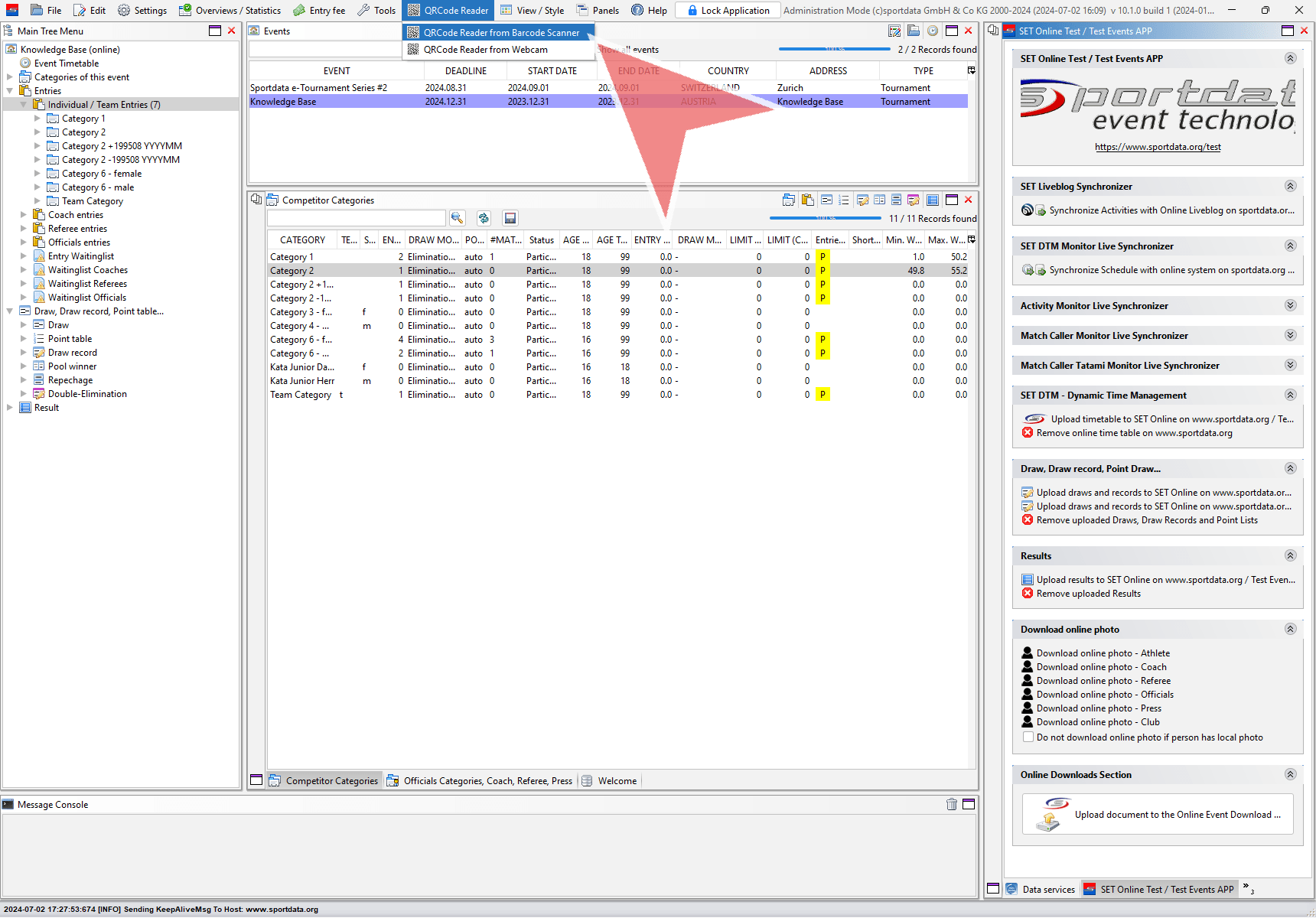The image size is (1316, 918).
Task: Collapse the SET Liveblog Synchronizer section
Action: point(1290,186)
